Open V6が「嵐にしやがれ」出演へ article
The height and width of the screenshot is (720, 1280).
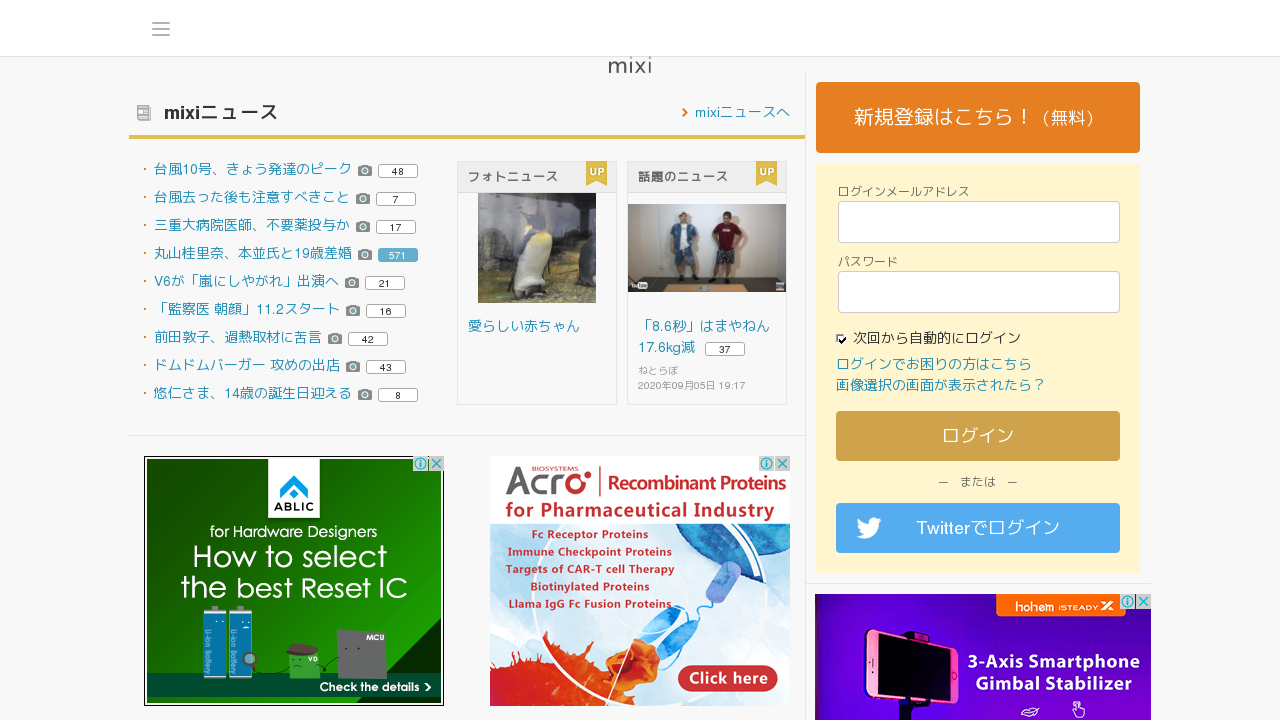coord(247,281)
